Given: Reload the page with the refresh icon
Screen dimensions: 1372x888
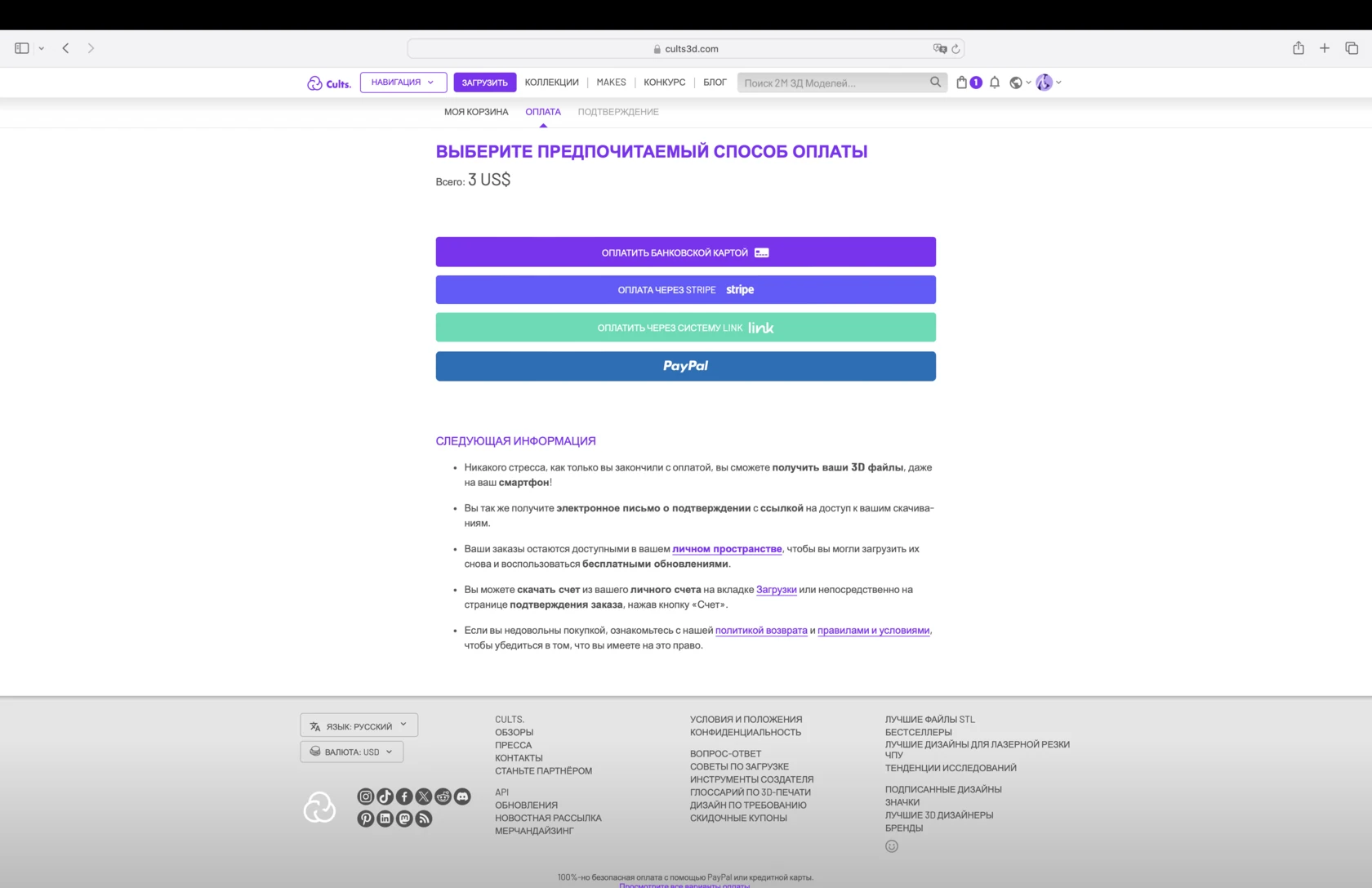Looking at the screenshot, I should click(x=955, y=49).
